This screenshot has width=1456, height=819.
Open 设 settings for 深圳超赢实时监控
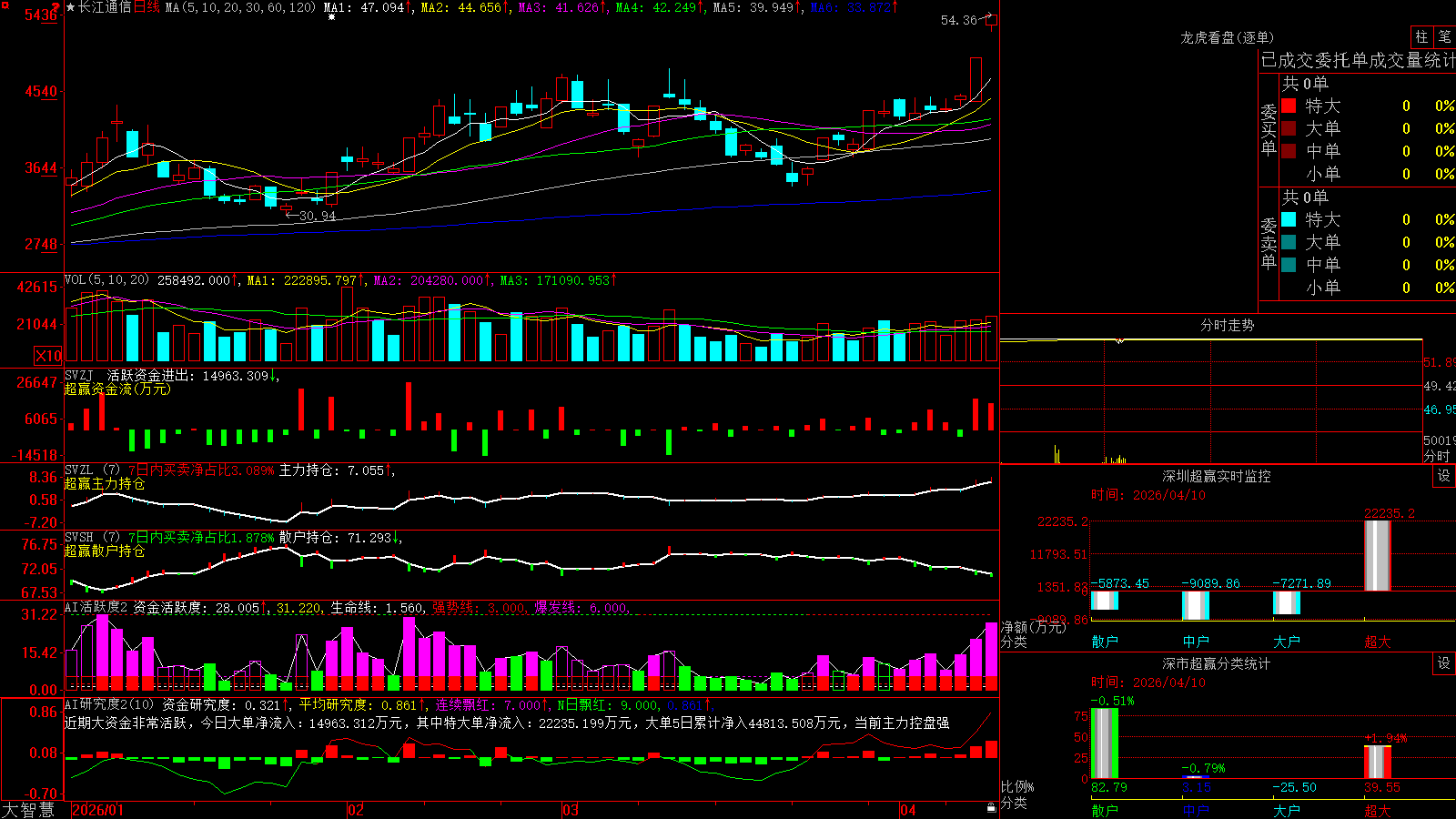coord(1444,476)
